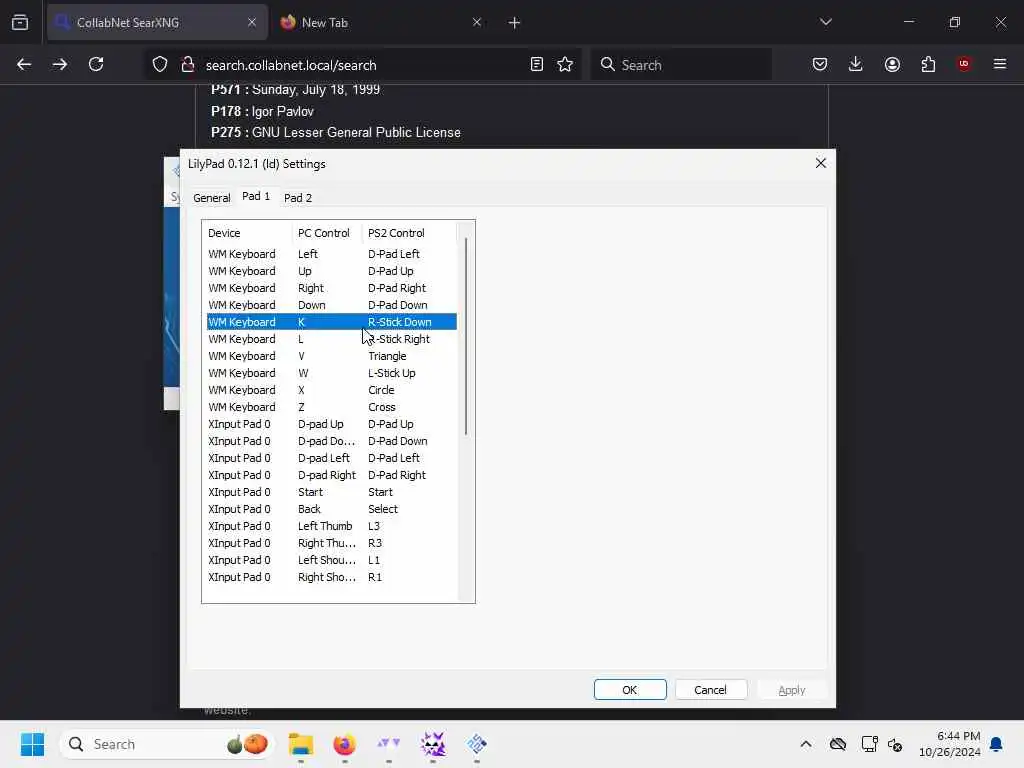Select XInput Pad 0 R3 binding row
The image size is (1024, 768).
point(332,543)
